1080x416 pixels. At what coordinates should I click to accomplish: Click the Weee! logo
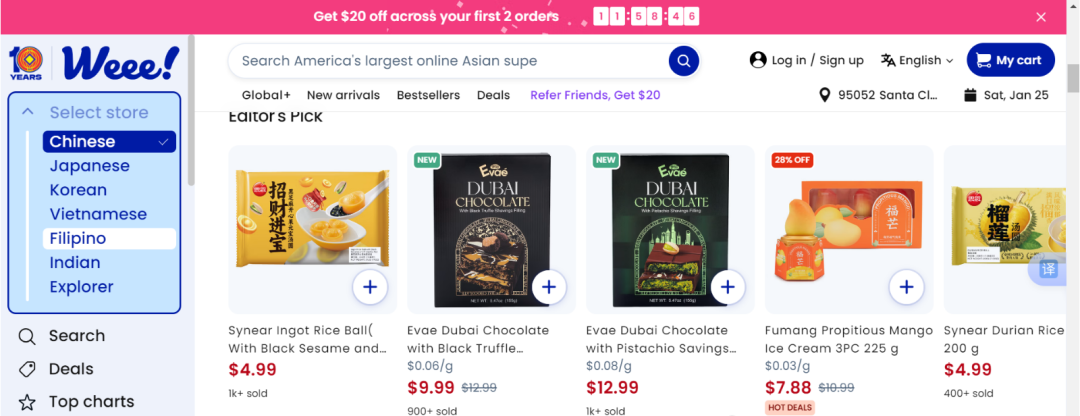click(x=120, y=62)
